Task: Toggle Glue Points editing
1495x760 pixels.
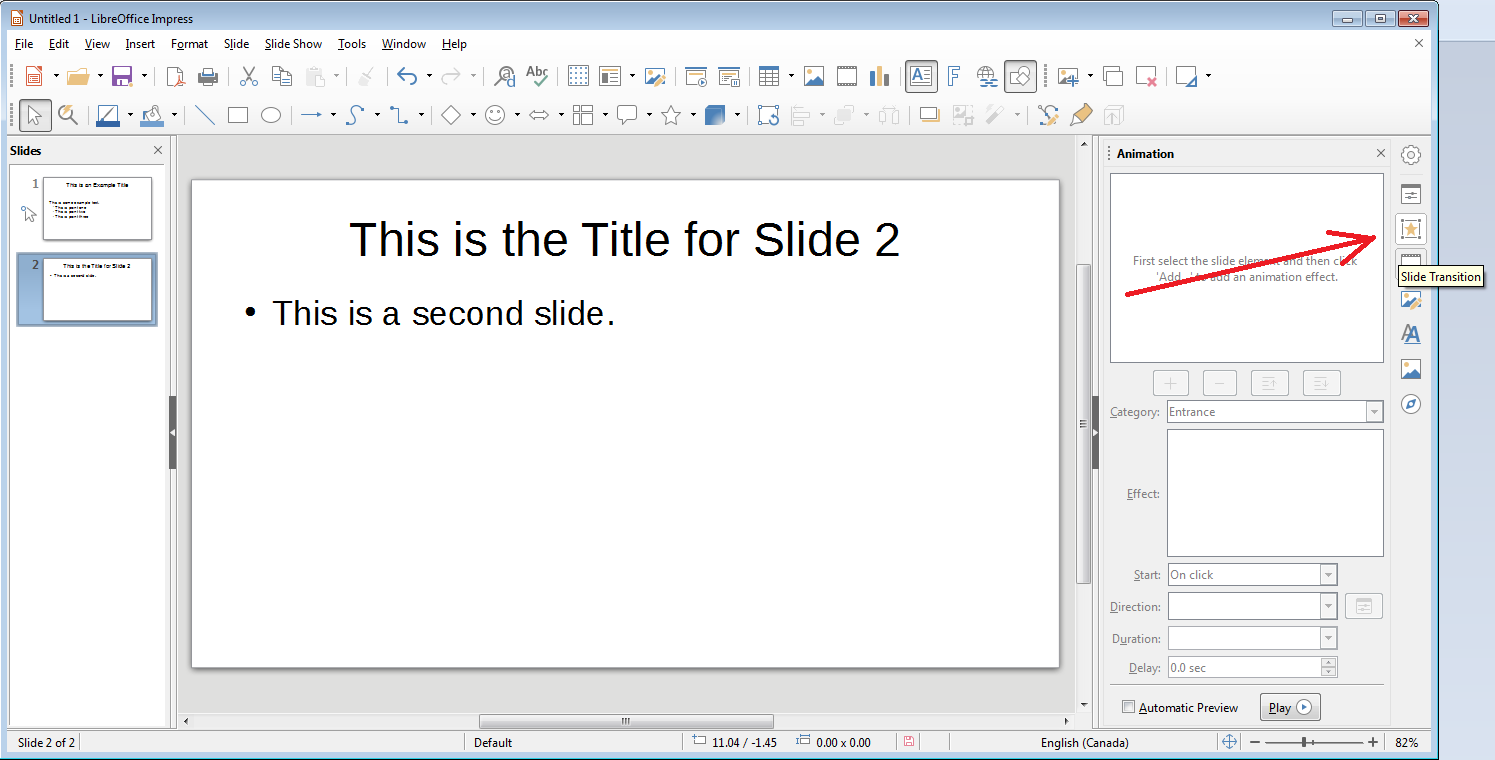Action: [x=1081, y=115]
